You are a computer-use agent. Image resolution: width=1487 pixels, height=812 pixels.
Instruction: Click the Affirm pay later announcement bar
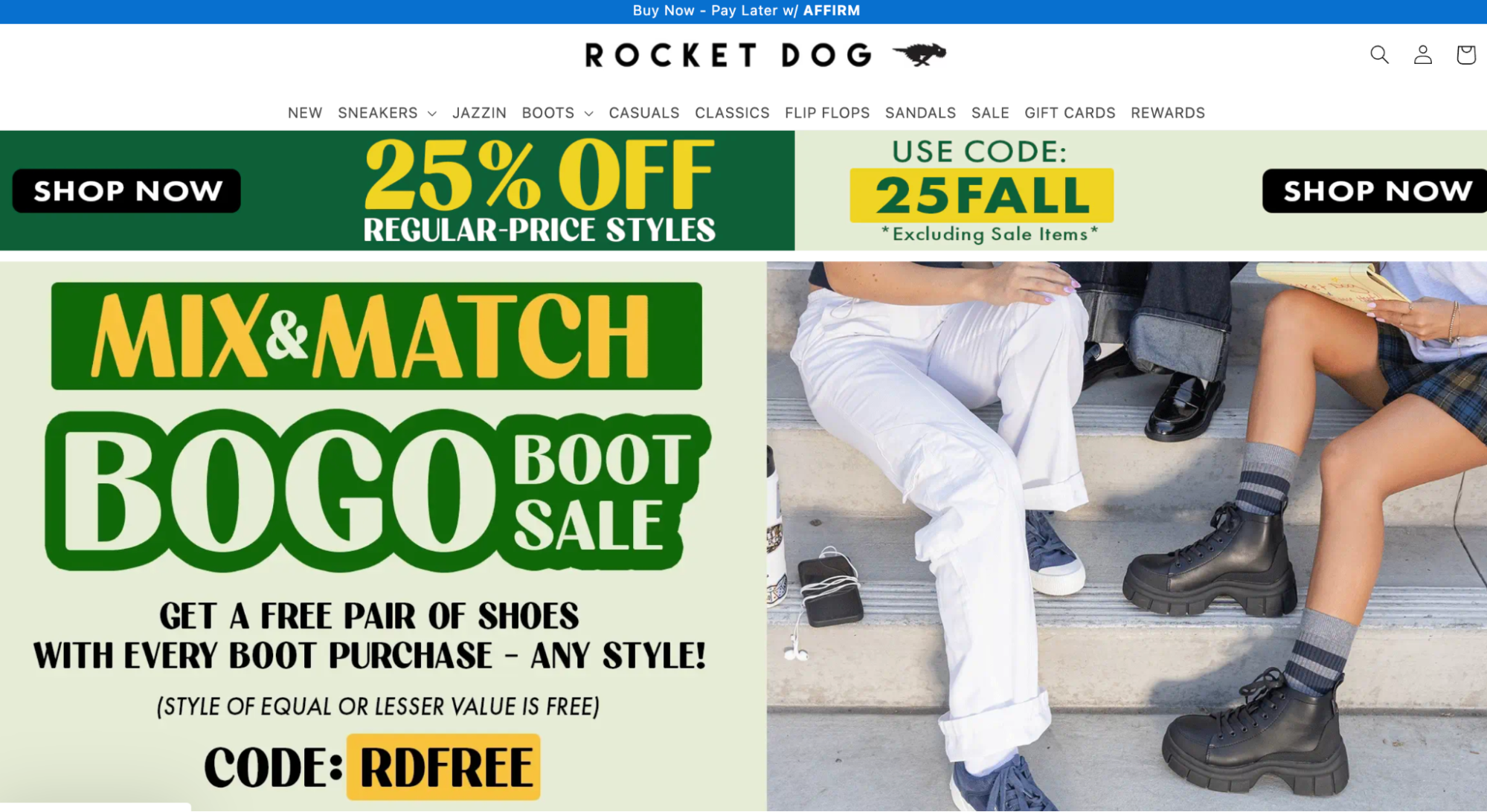click(744, 11)
